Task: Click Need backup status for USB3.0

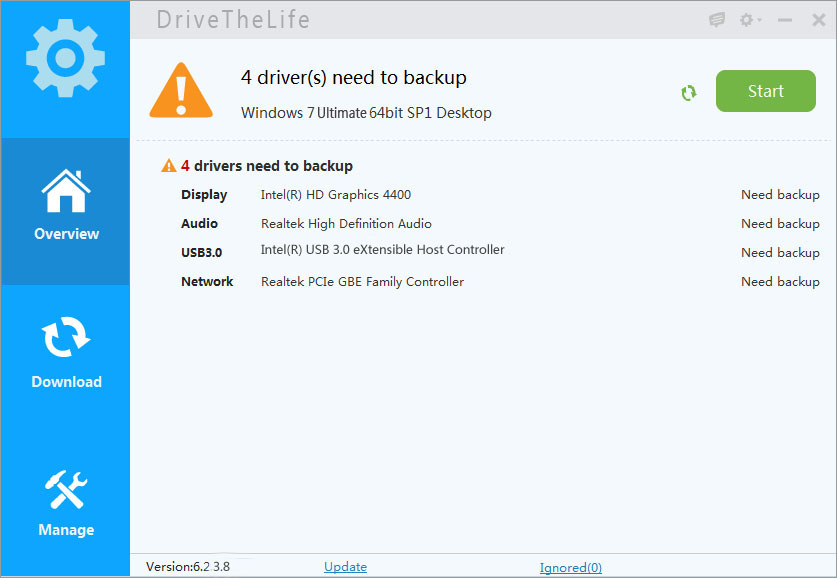Action: coord(780,252)
